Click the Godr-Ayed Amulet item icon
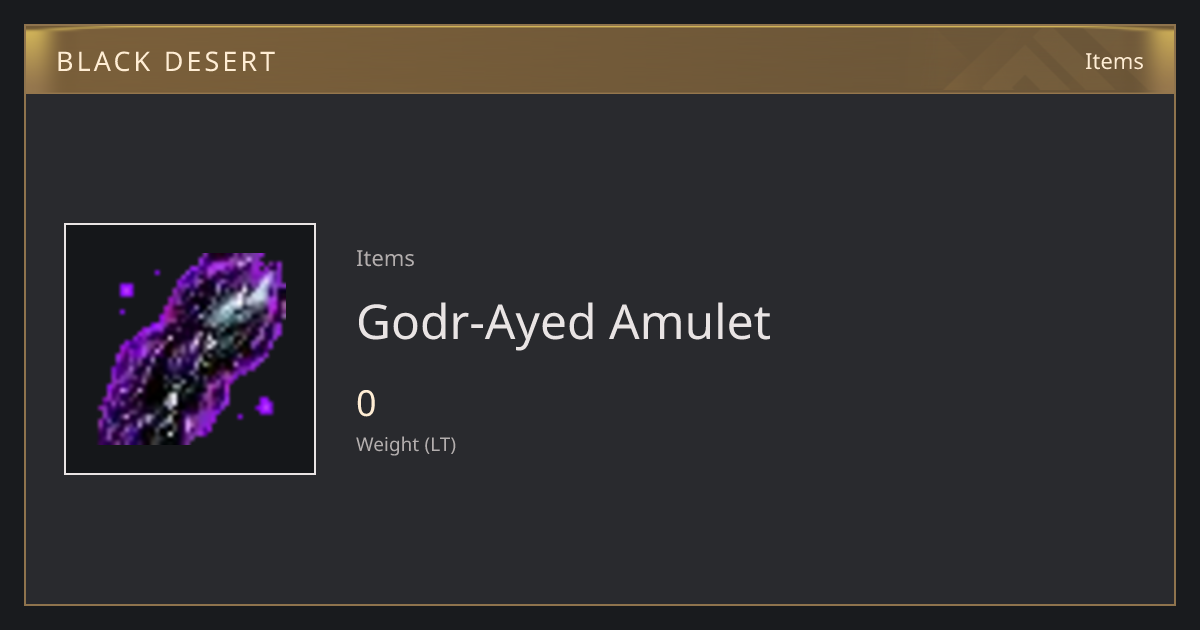1200x630 pixels. click(190, 349)
